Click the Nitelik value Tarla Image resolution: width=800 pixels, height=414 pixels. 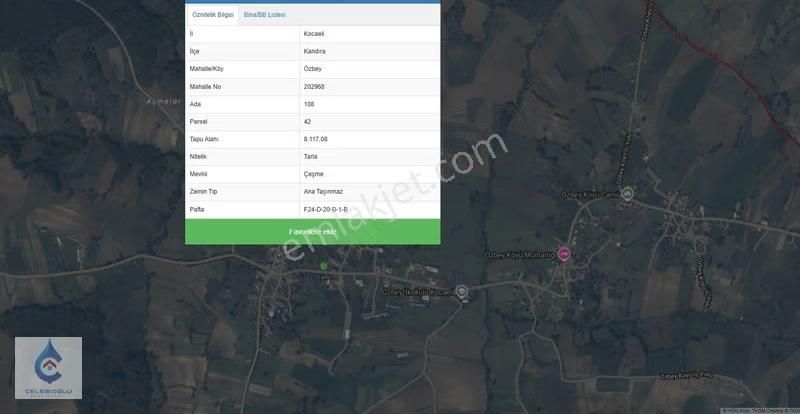311,156
